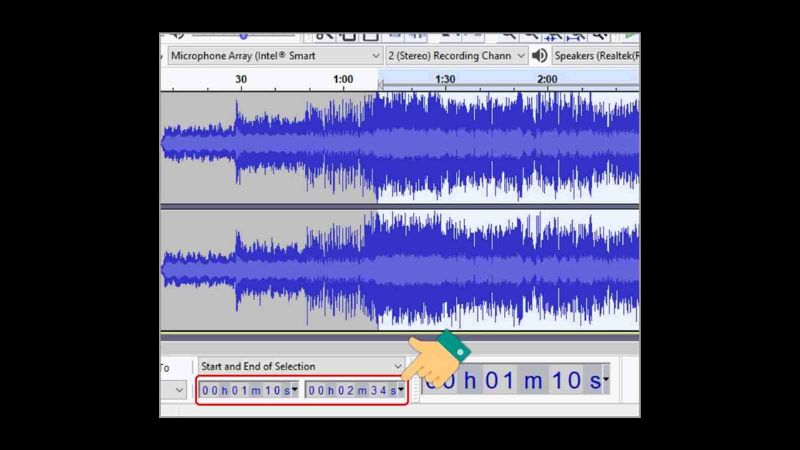Image resolution: width=800 pixels, height=450 pixels.
Task: Click the speaker playback device icon
Action: coord(539,56)
